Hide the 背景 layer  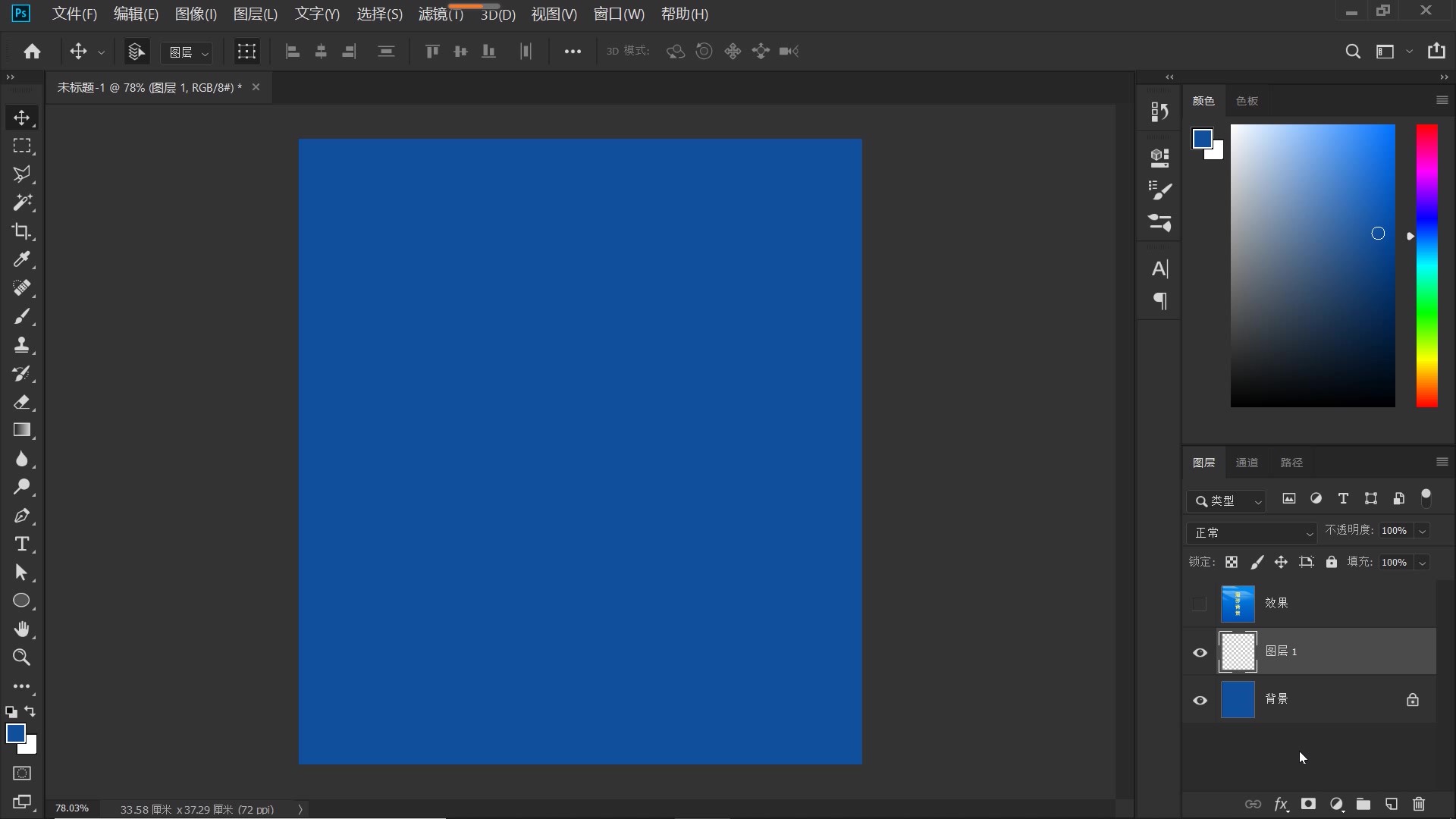click(x=1200, y=700)
